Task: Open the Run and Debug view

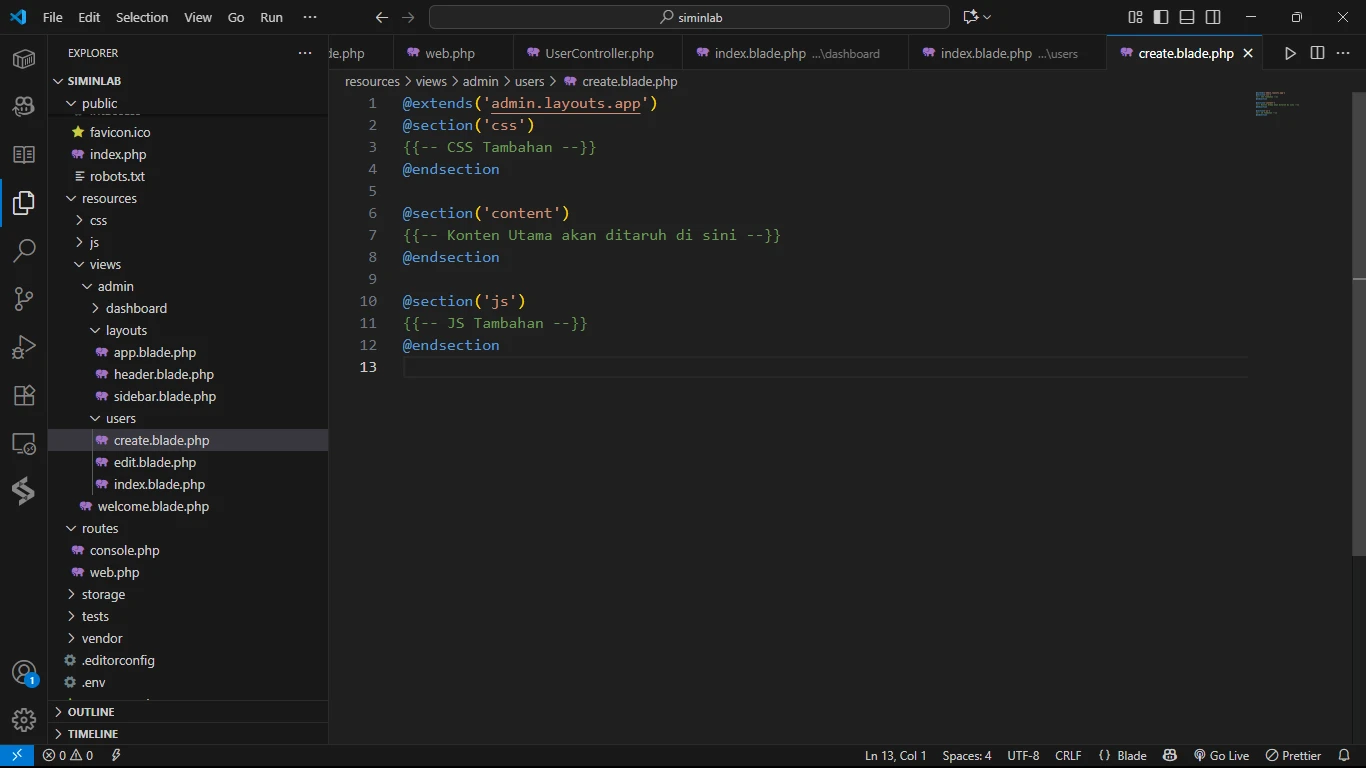Action: (x=24, y=346)
